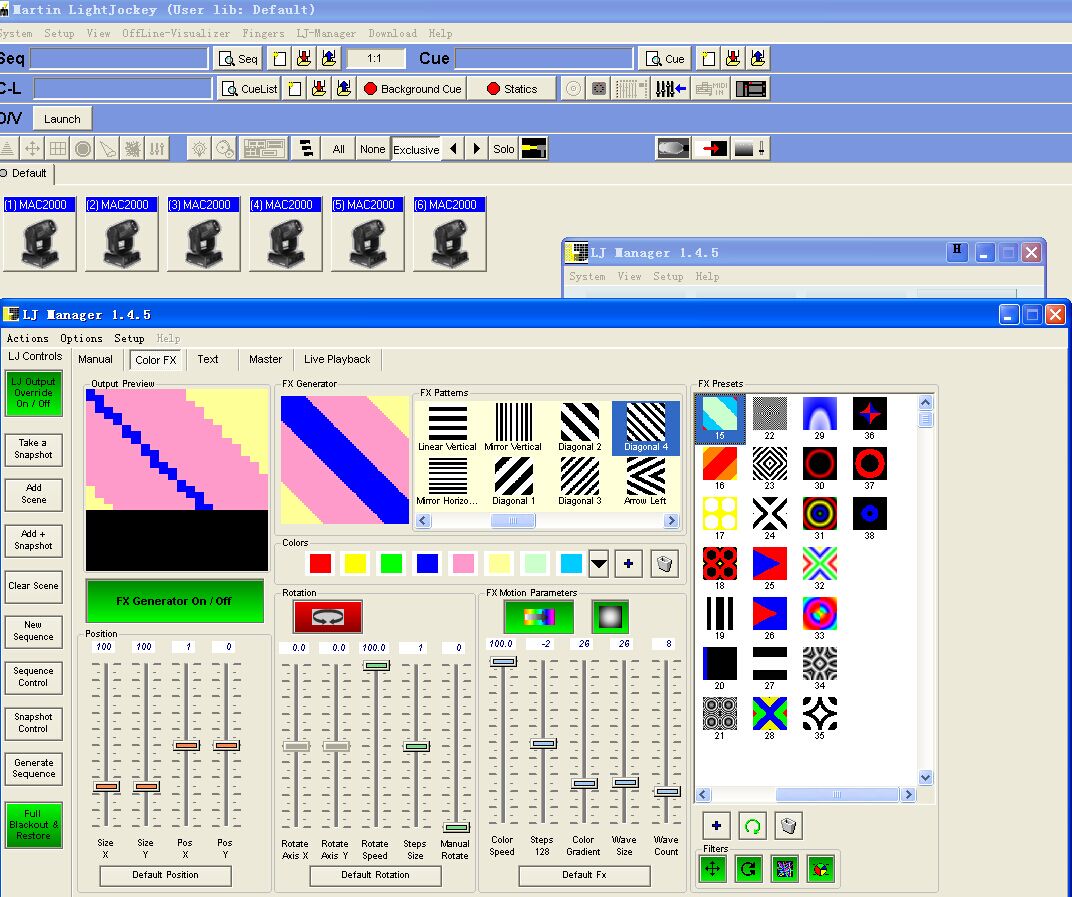Switch to the Manual tab
The image size is (1072, 897).
[95, 359]
